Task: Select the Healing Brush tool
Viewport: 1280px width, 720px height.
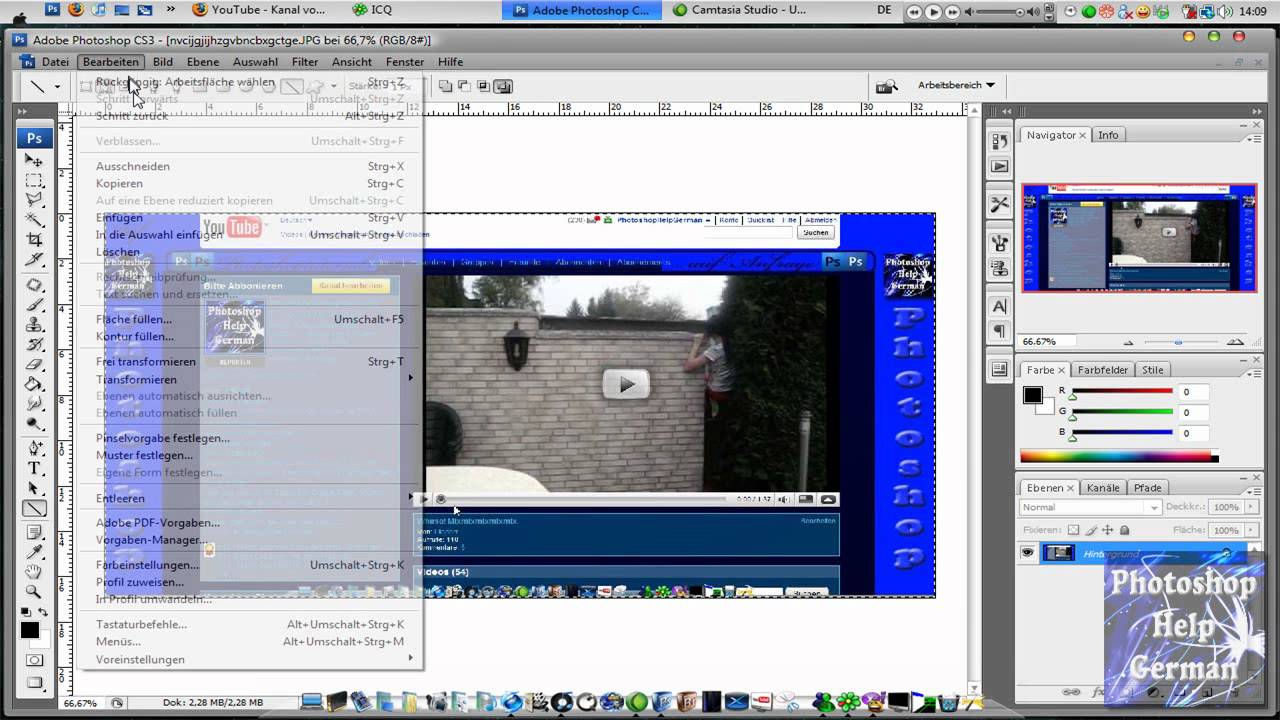Action: [x=34, y=285]
